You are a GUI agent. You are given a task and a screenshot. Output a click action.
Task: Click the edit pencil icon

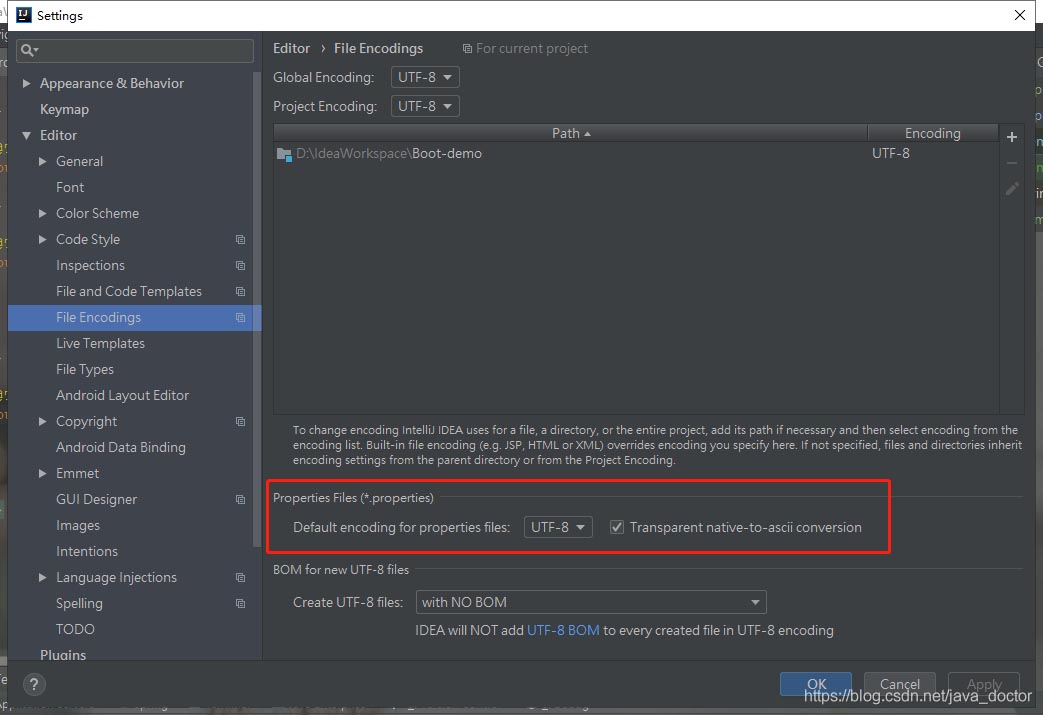1011,189
